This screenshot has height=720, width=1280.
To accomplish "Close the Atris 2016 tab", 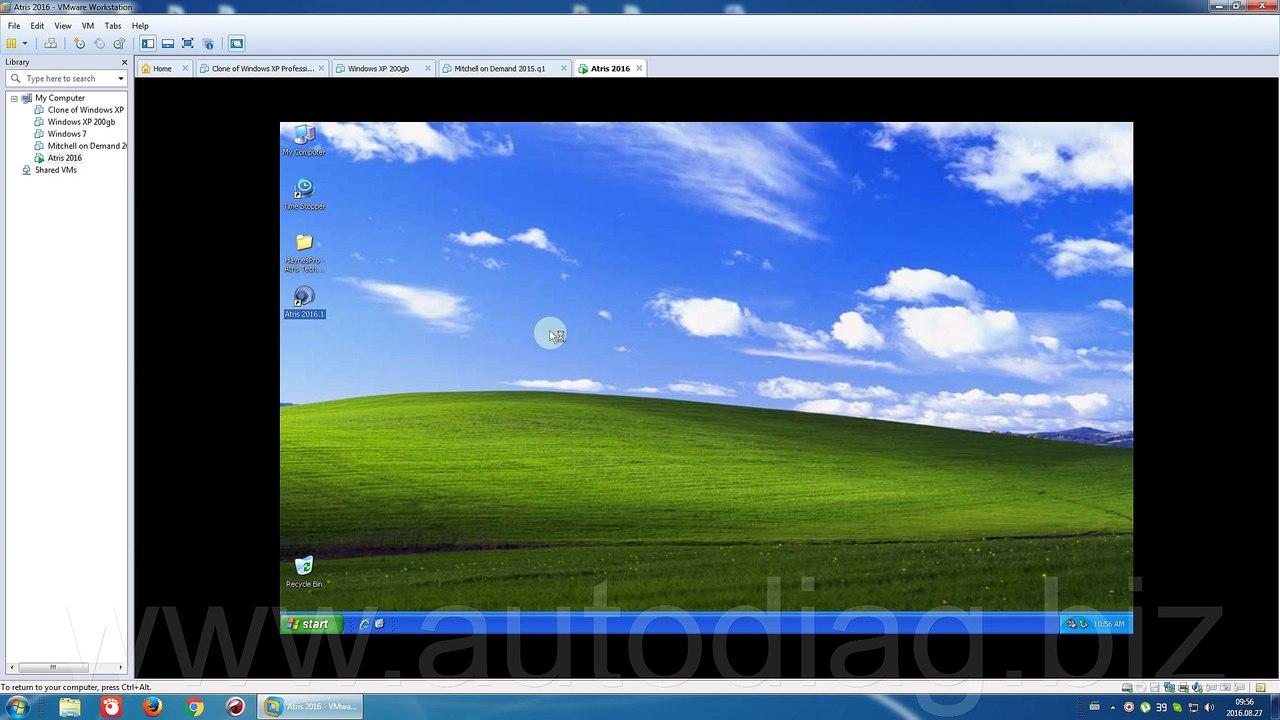I will (639, 69).
